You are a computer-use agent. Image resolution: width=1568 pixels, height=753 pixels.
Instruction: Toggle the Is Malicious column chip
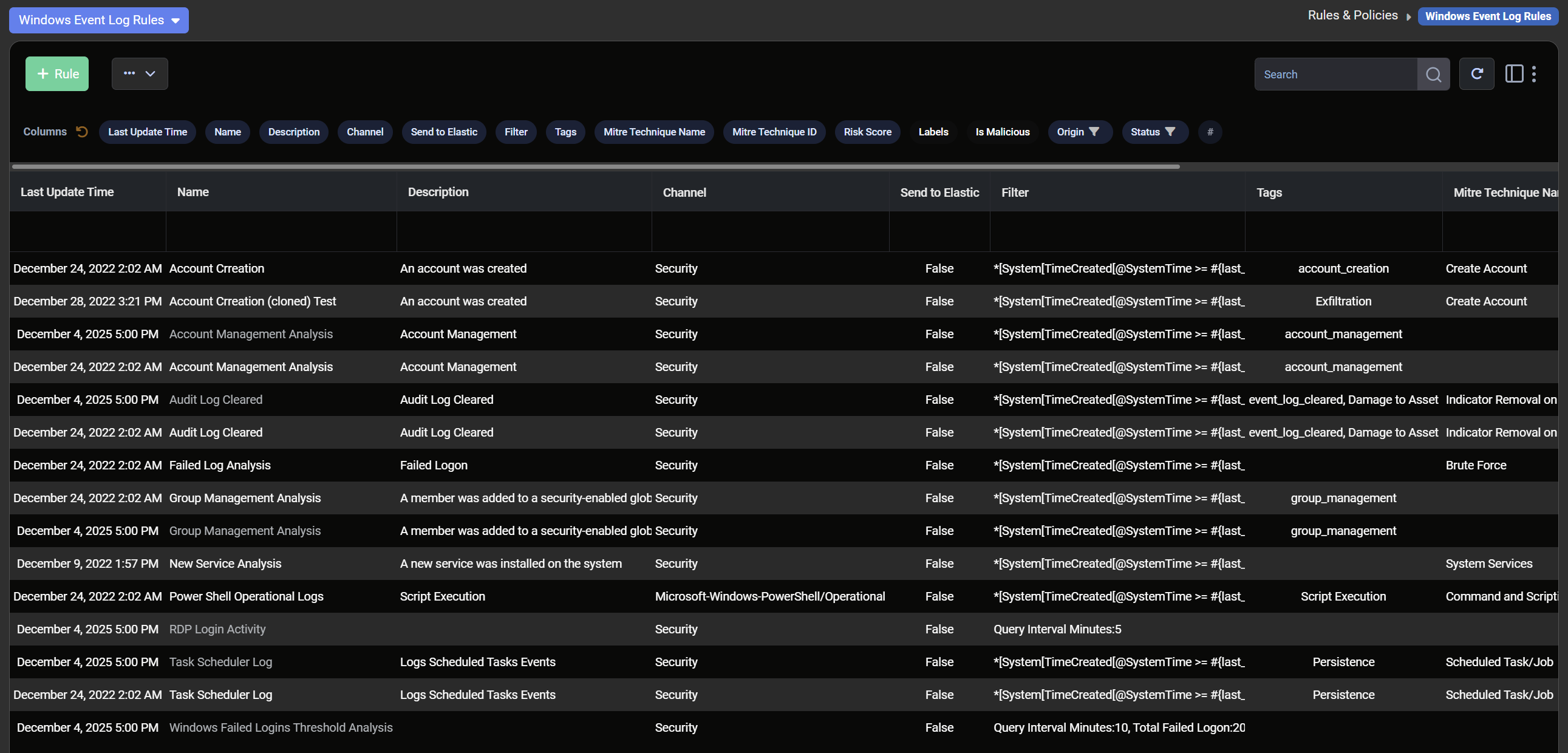coord(1002,132)
